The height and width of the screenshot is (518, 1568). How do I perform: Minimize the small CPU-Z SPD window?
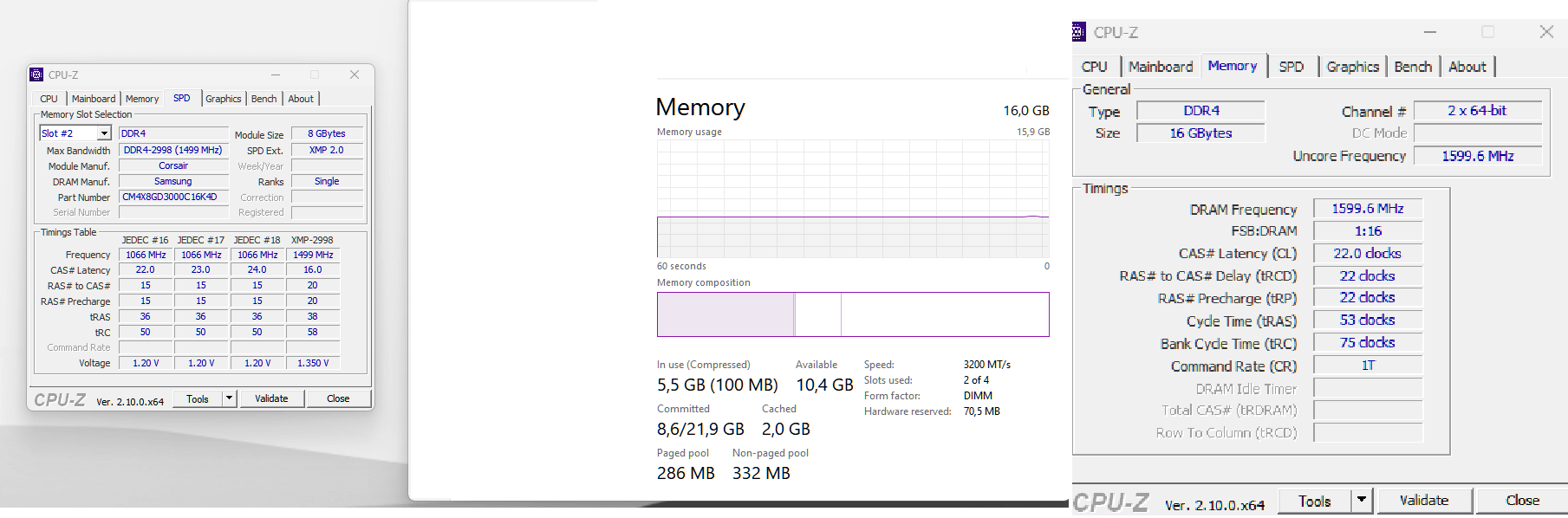pyautogui.click(x=276, y=74)
